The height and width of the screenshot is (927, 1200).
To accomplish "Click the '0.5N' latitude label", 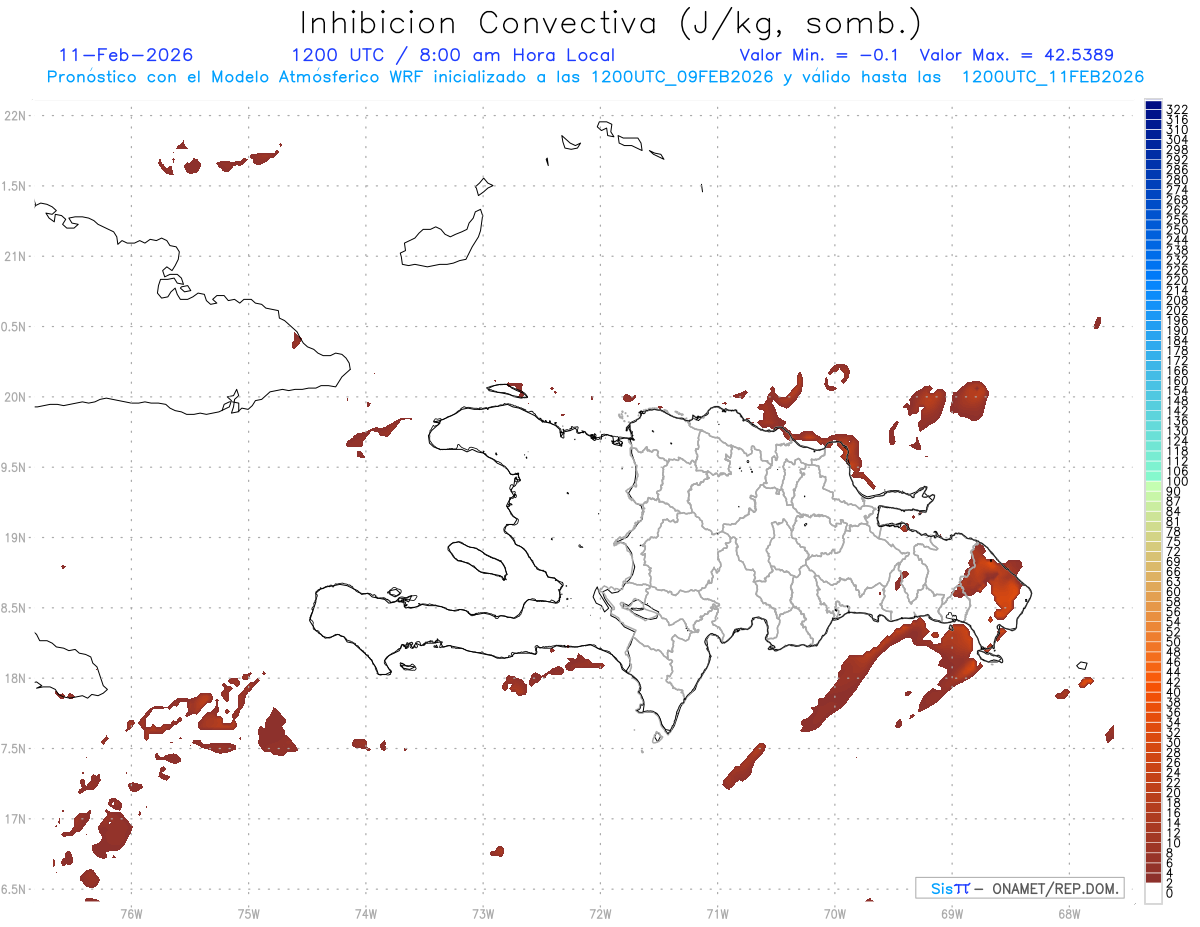I will tap(15, 327).
